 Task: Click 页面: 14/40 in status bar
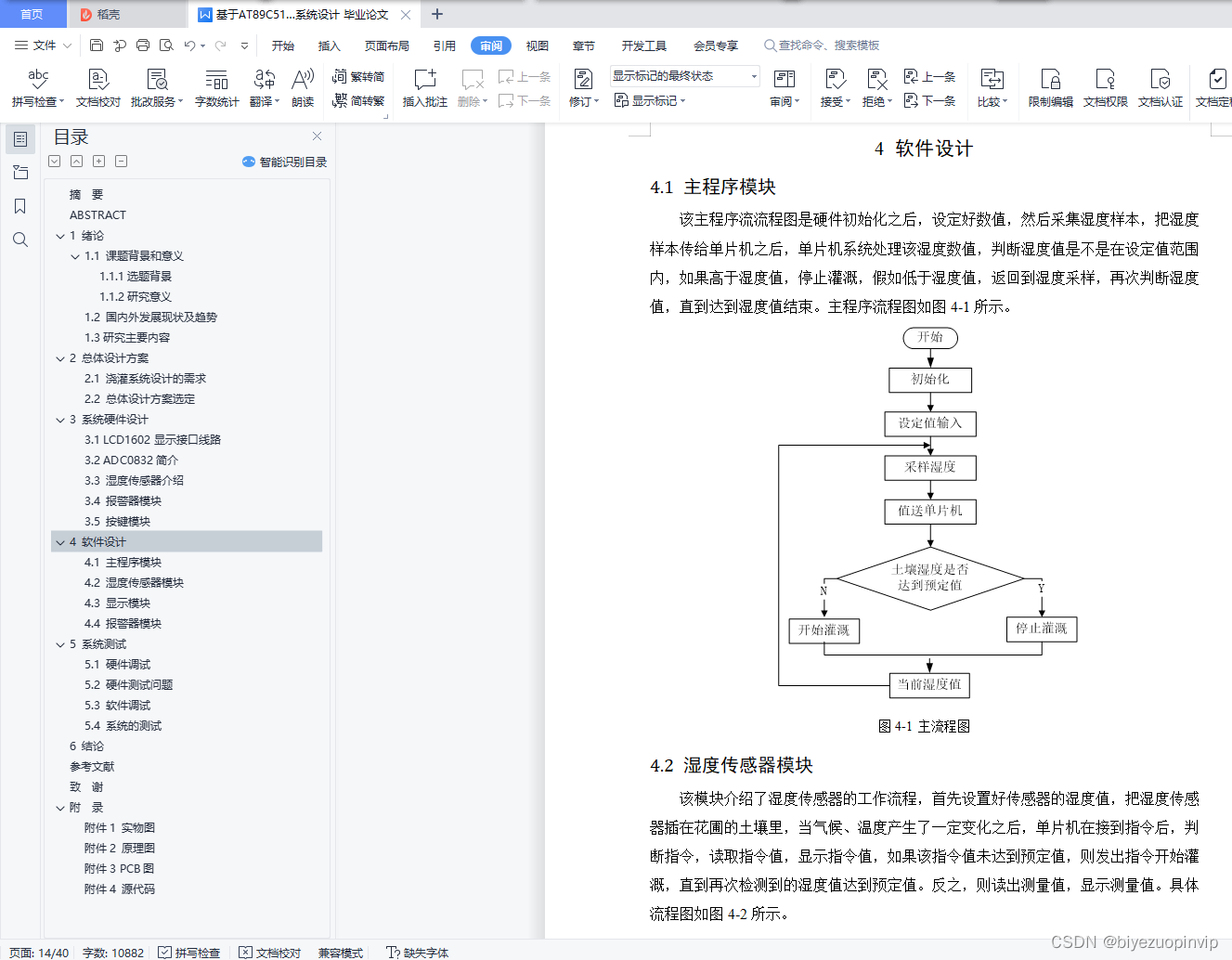39,953
